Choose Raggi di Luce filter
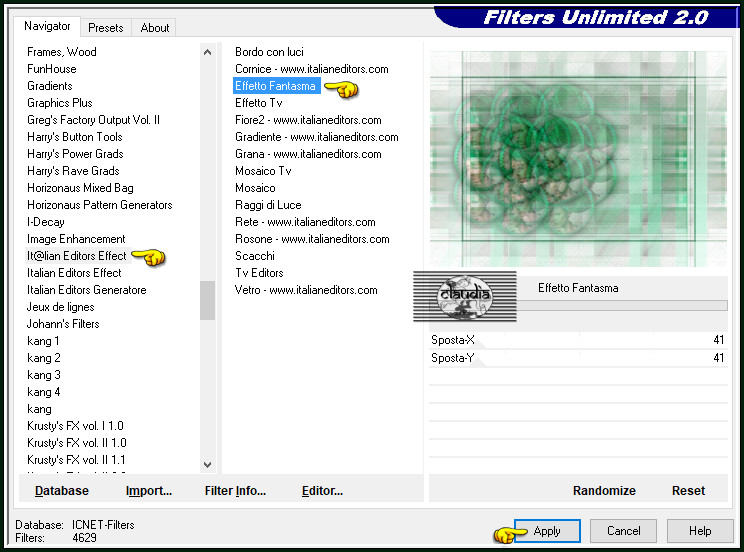This screenshot has height=552, width=744. [x=268, y=205]
